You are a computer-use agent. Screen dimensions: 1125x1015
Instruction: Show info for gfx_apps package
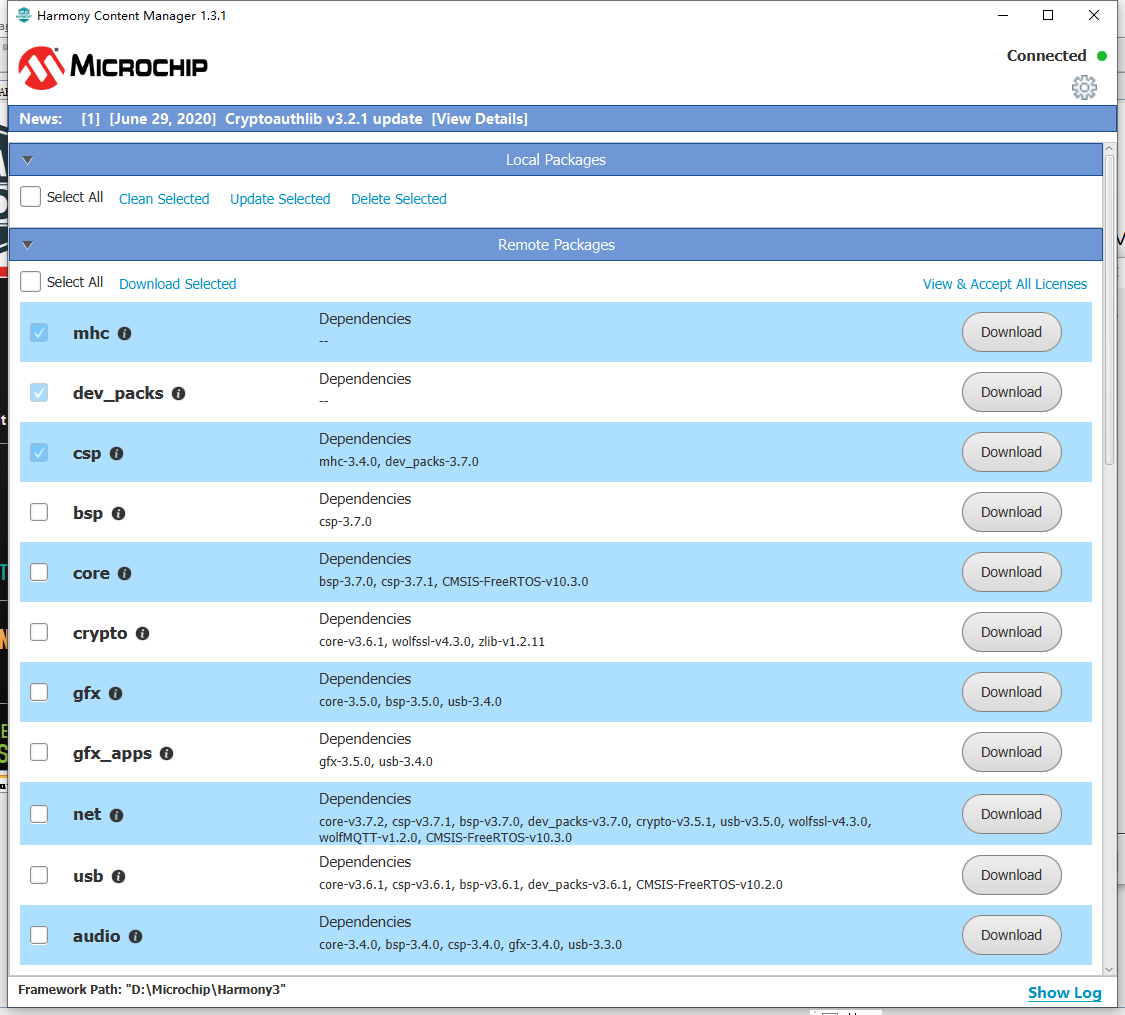(166, 754)
